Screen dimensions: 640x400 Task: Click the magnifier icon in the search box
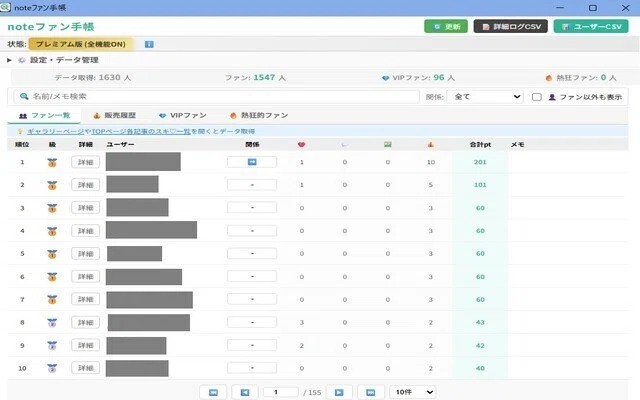24,96
